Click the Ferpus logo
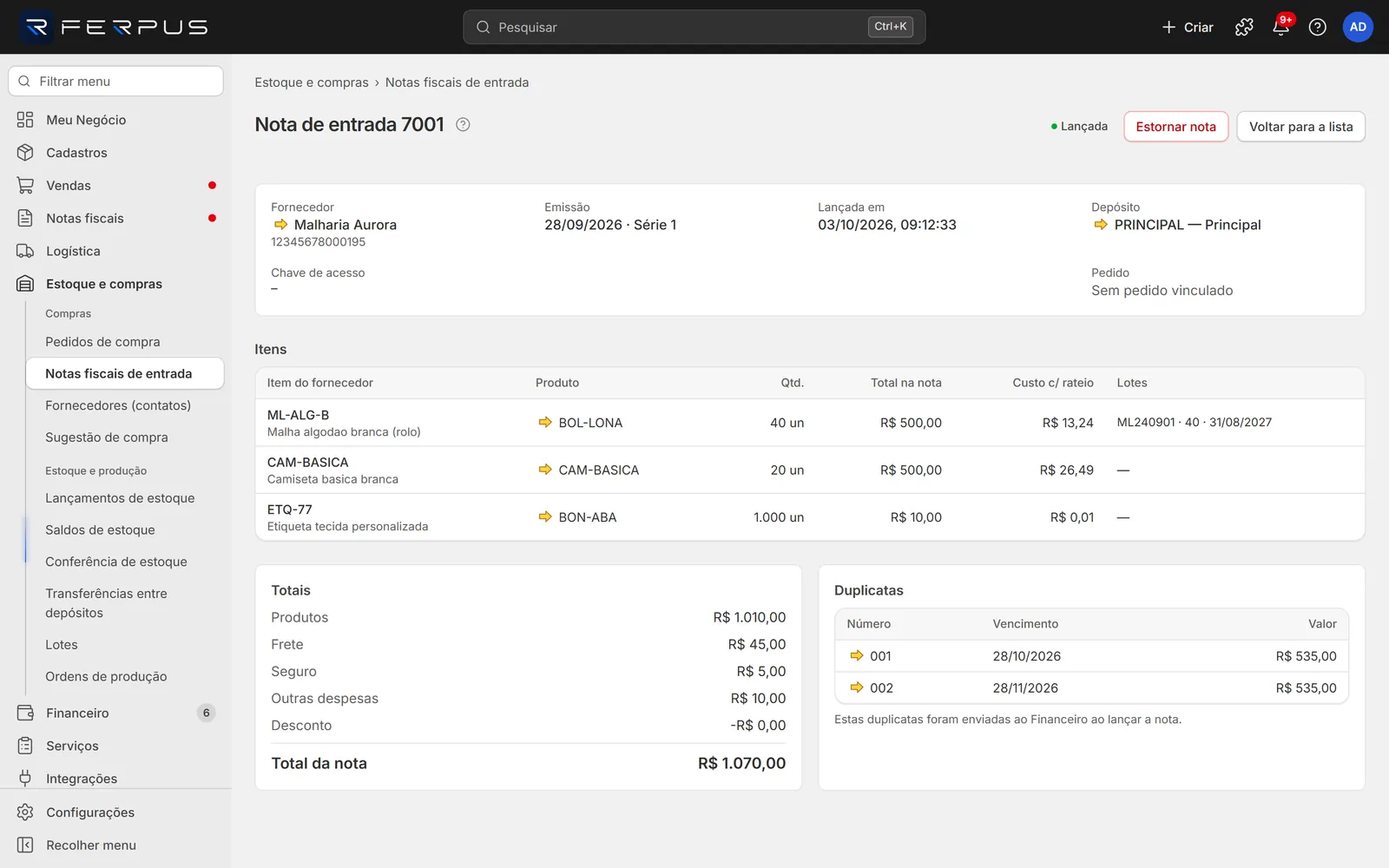 (115, 27)
